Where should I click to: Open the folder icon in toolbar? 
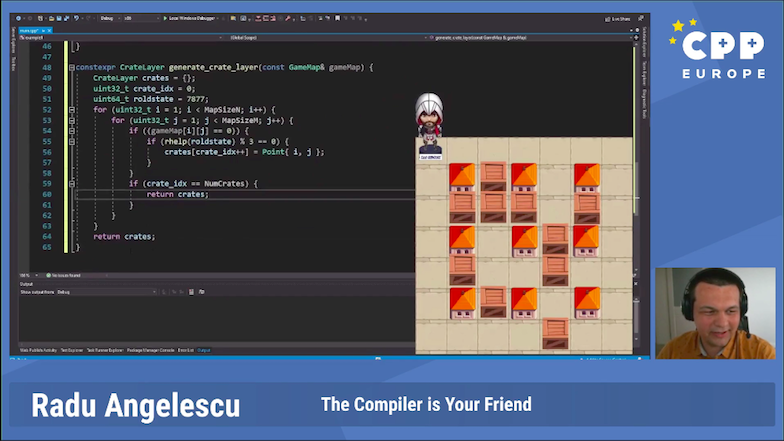point(51,18)
